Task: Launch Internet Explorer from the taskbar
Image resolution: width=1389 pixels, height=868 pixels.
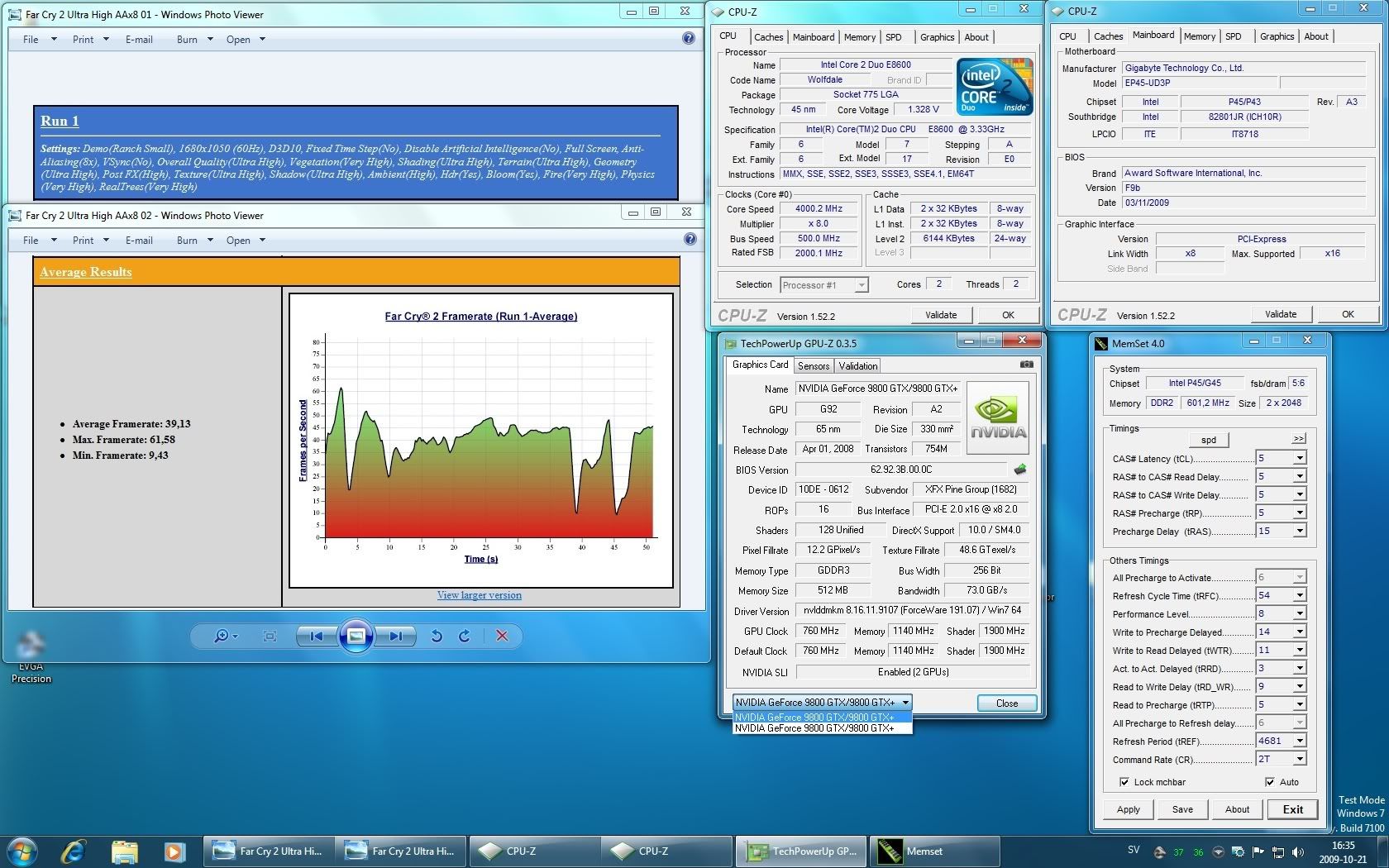Action: (x=74, y=851)
